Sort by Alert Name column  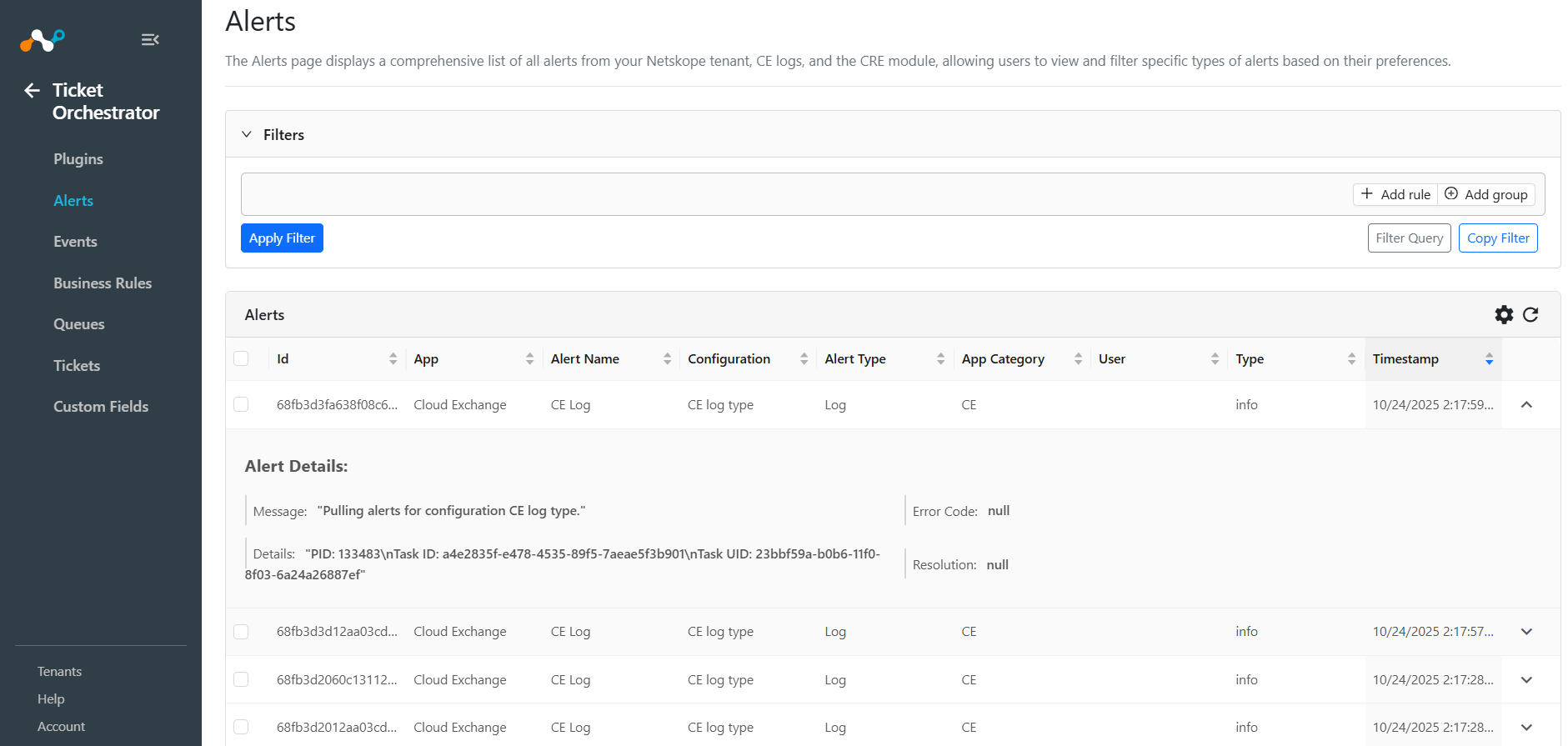(x=667, y=358)
